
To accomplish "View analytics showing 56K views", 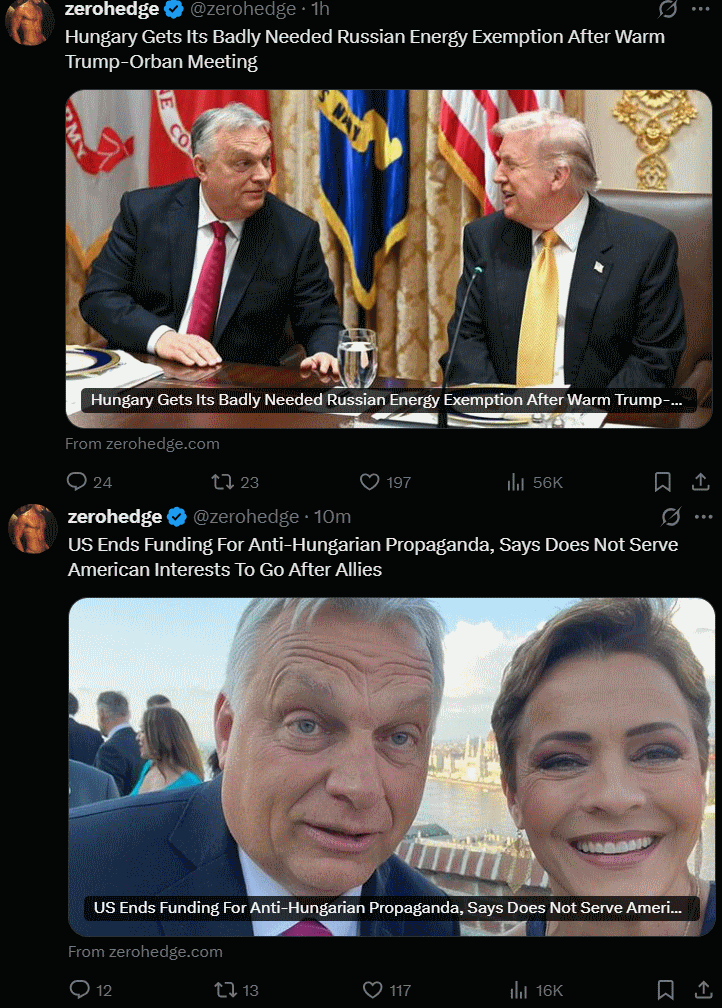I will pyautogui.click(x=535, y=482).
